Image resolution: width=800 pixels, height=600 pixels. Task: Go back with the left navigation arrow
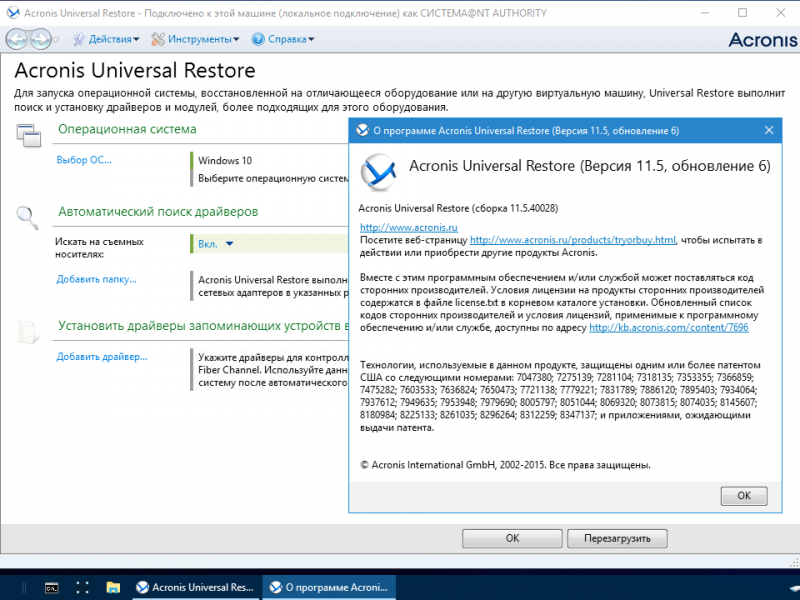point(16,39)
